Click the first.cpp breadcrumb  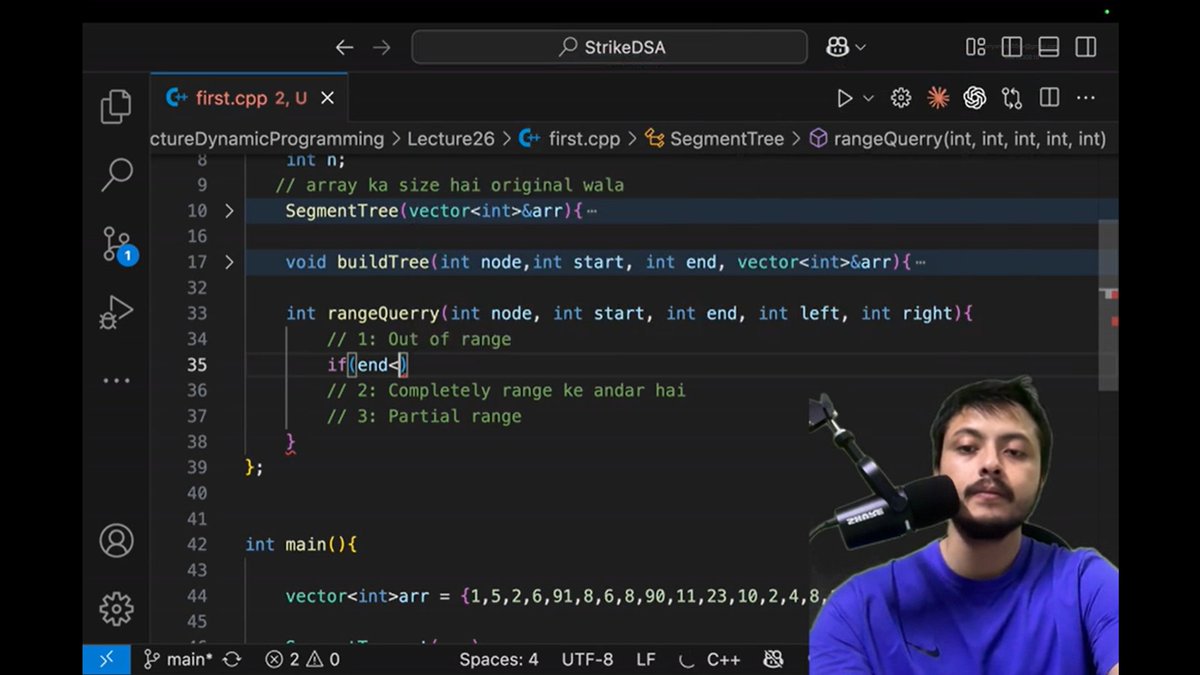click(570, 139)
